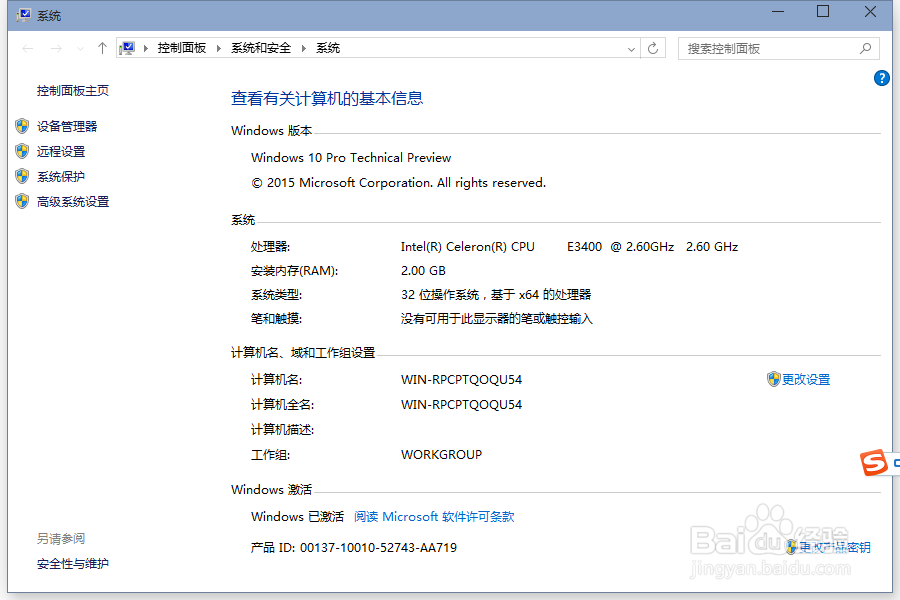
Task: Click the heading 查看有关计算机的基本信息
Action: point(327,98)
